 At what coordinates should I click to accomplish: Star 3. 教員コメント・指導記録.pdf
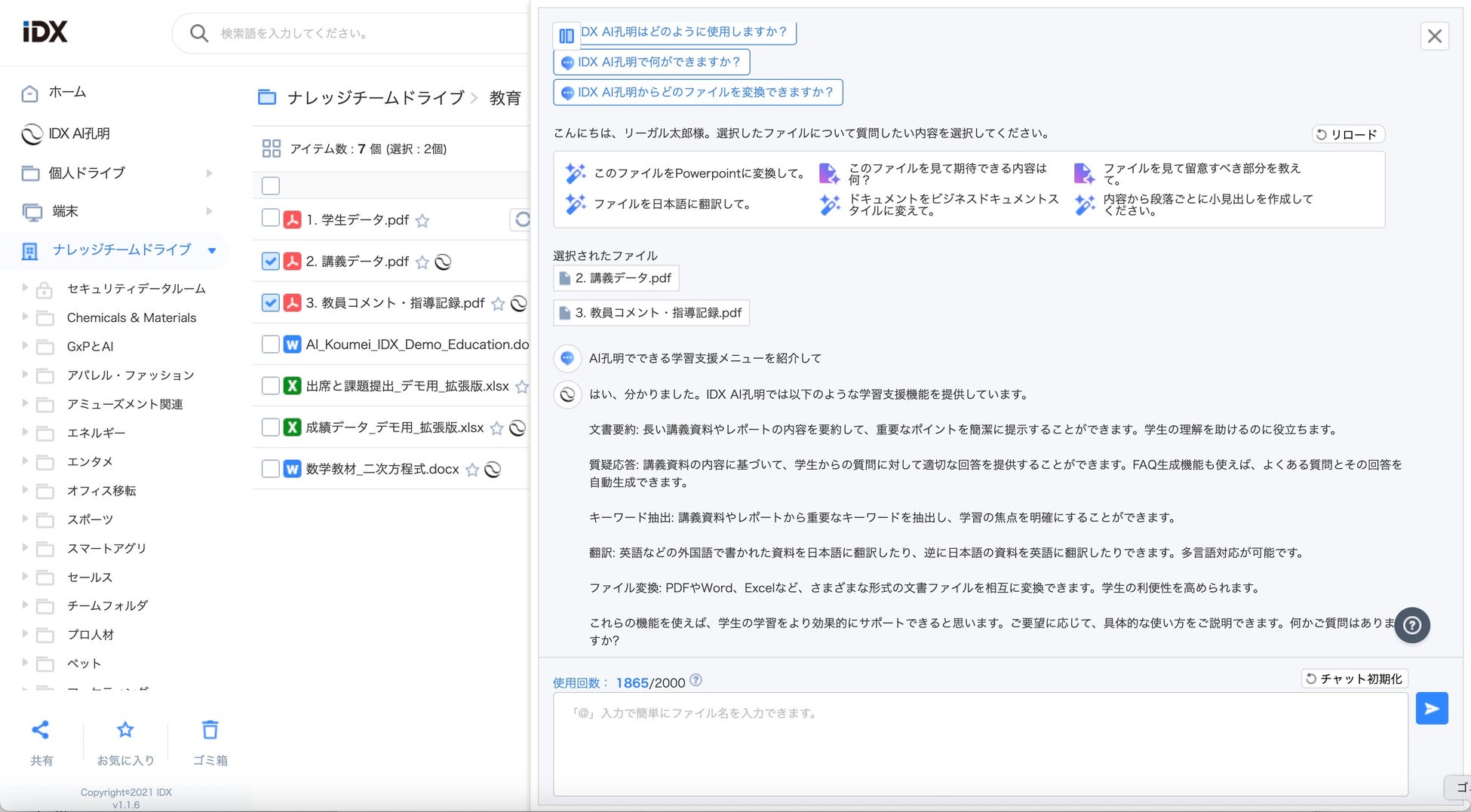pos(498,304)
